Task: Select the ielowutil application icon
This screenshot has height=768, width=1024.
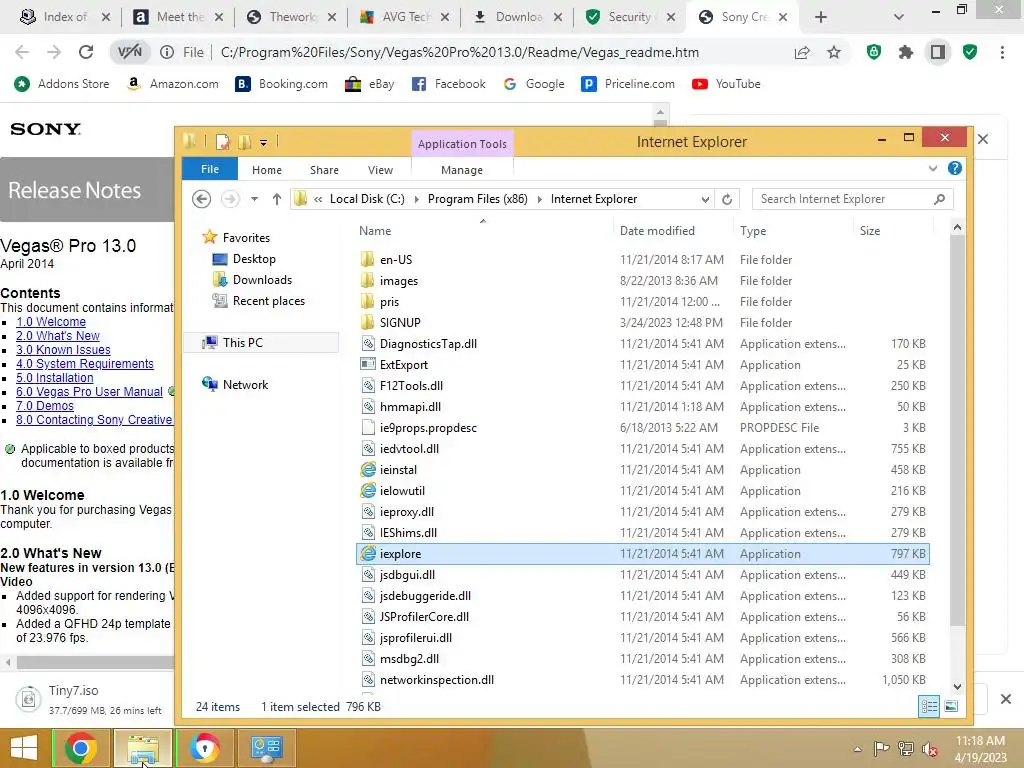Action: click(x=368, y=490)
